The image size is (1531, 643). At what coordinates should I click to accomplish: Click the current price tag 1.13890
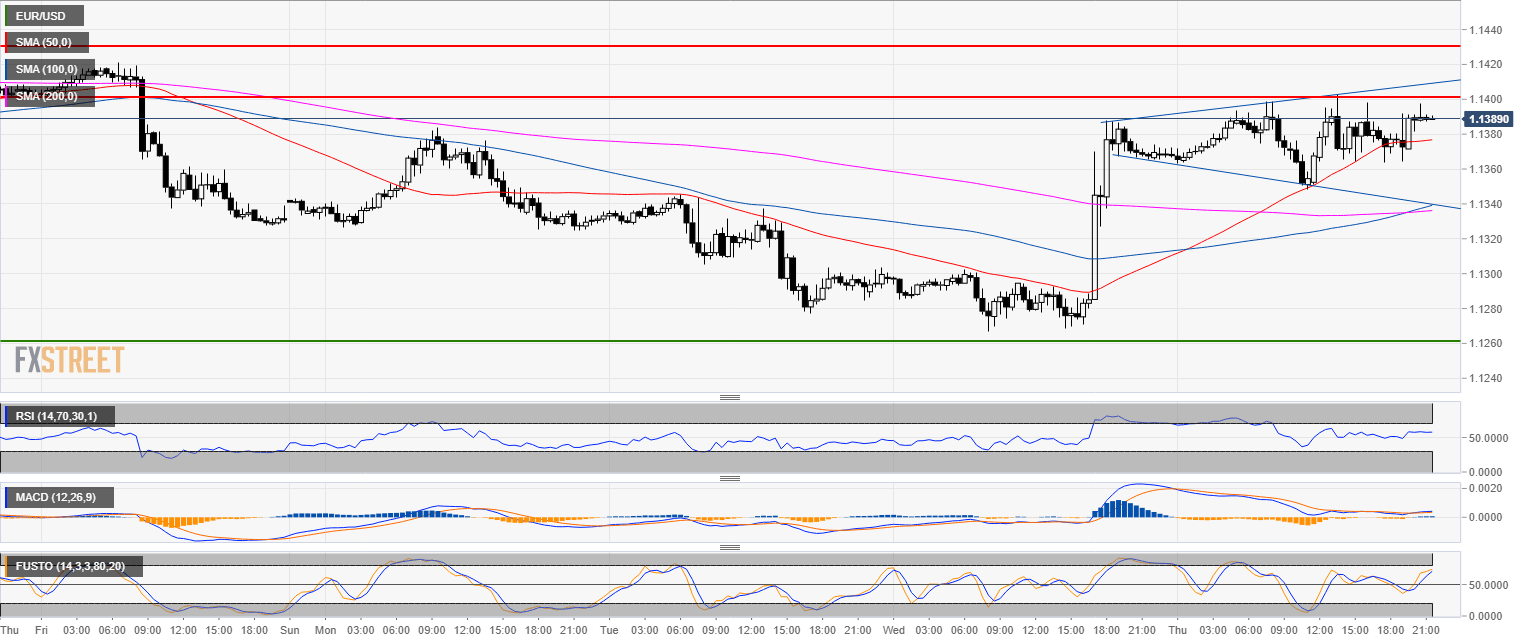tap(1493, 119)
